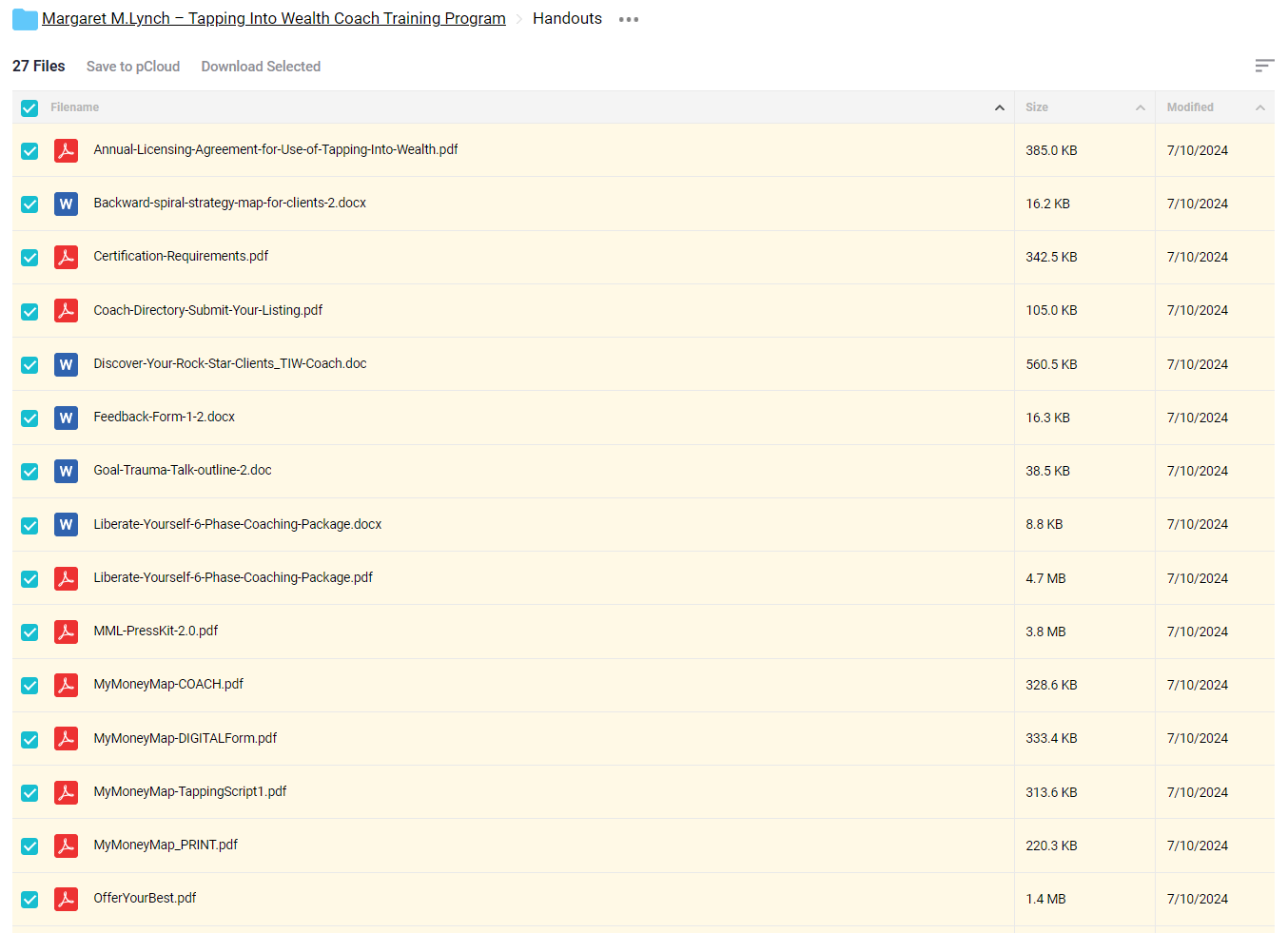
Task: Uncheck OfferYourBest.pdf checkbox
Action: [29, 899]
